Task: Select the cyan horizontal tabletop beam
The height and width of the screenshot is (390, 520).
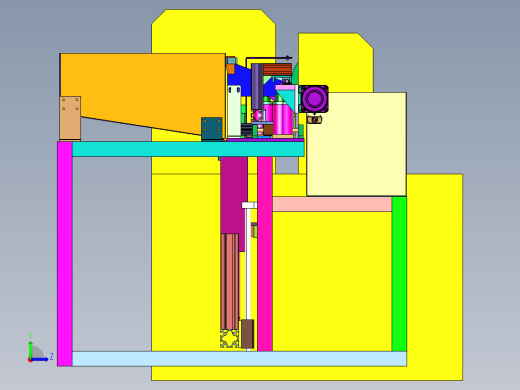Action: [188, 149]
